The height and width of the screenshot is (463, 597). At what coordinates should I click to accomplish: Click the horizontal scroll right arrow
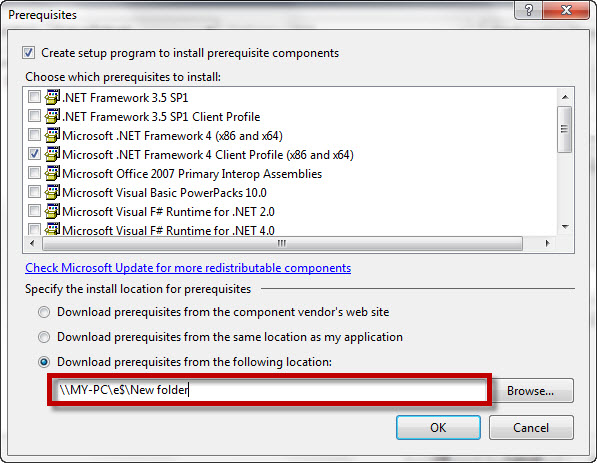coord(547,243)
